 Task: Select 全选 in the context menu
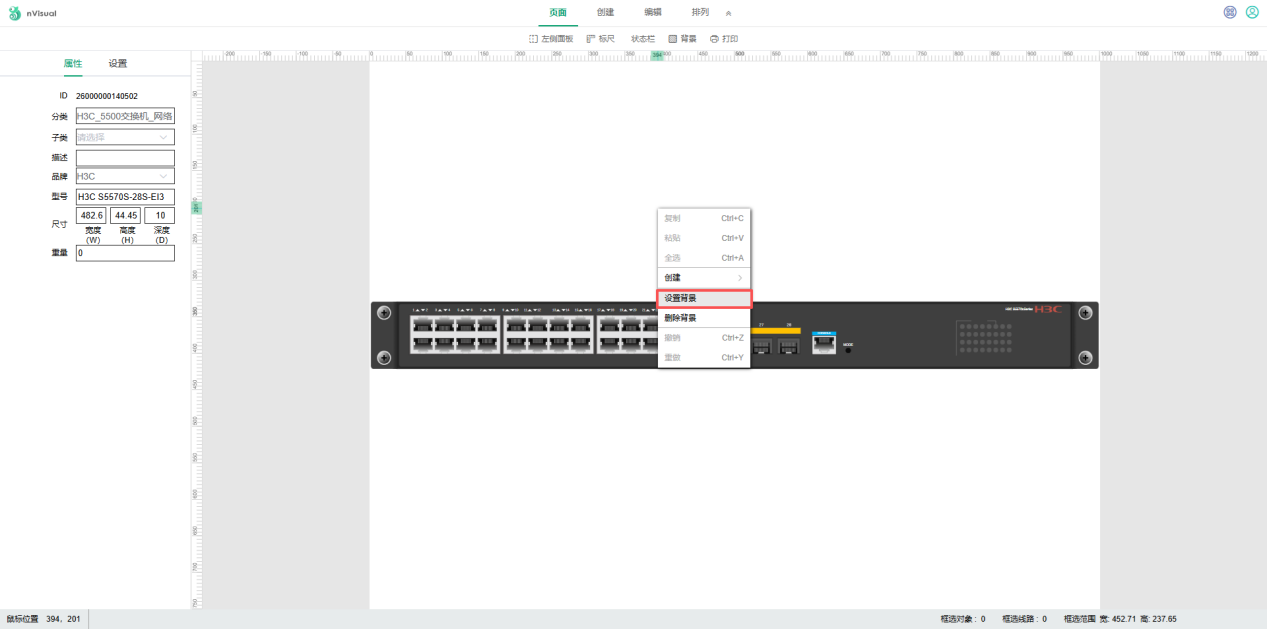tap(704, 258)
